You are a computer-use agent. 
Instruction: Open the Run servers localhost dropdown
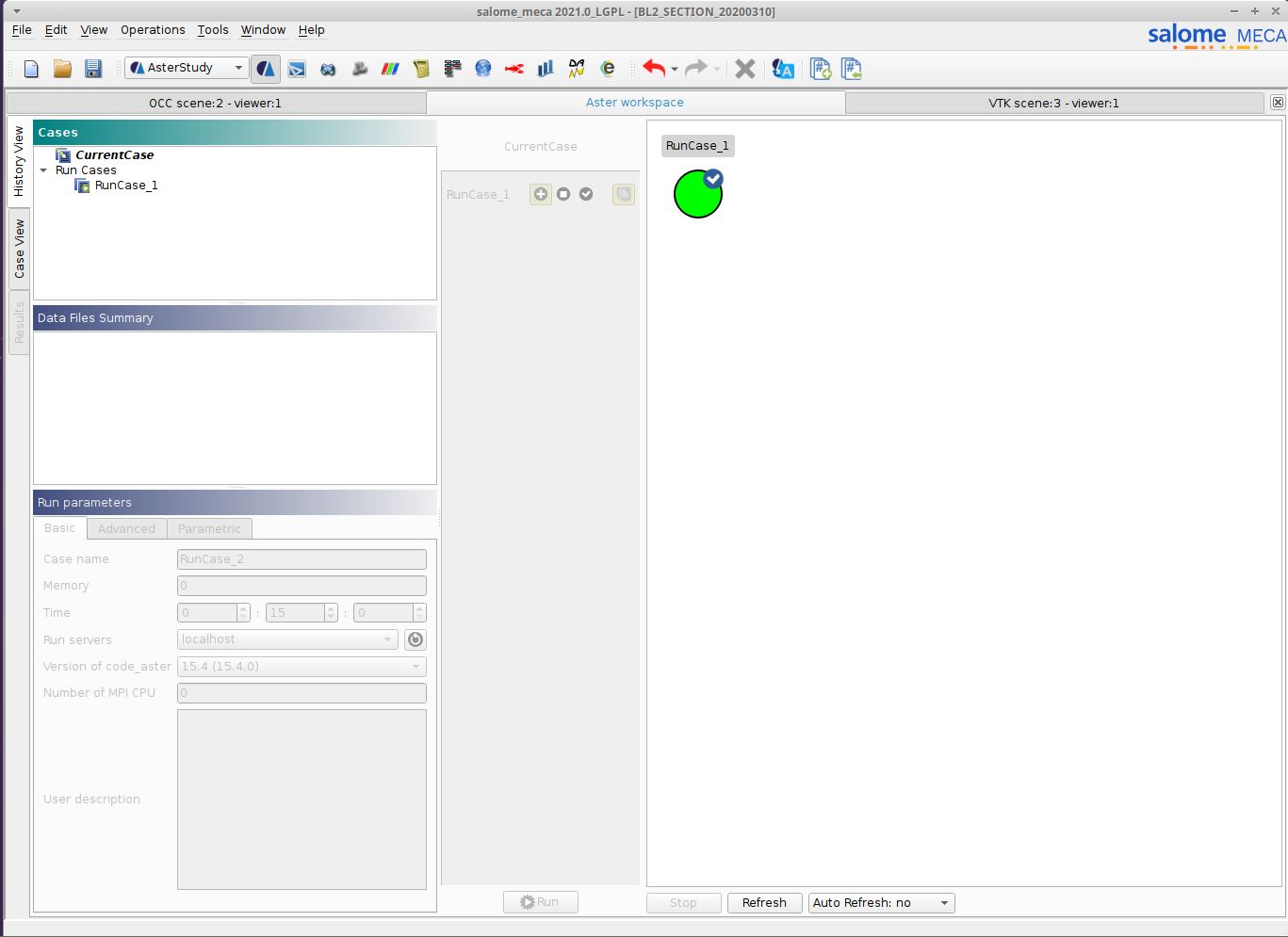[287, 639]
